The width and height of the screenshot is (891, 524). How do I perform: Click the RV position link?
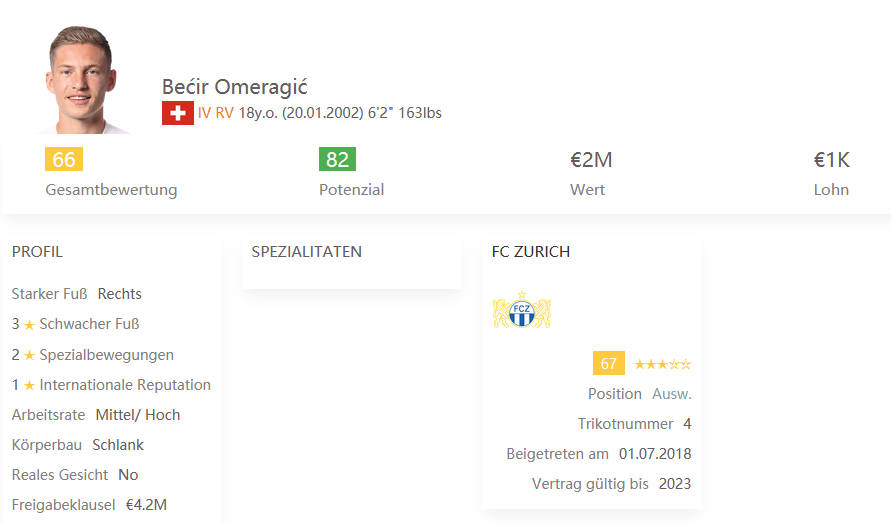click(x=224, y=113)
